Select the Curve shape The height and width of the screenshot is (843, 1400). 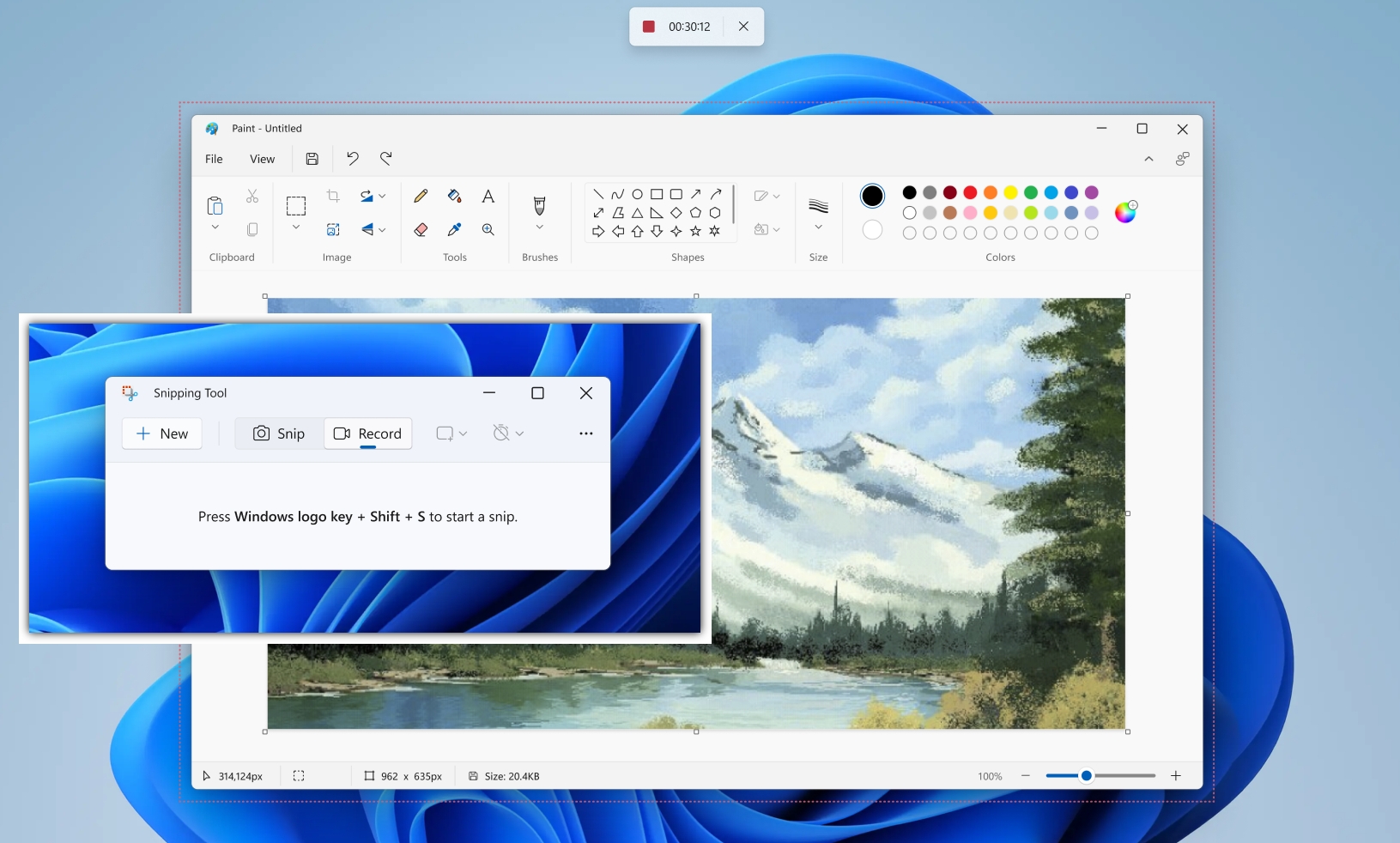[617, 194]
